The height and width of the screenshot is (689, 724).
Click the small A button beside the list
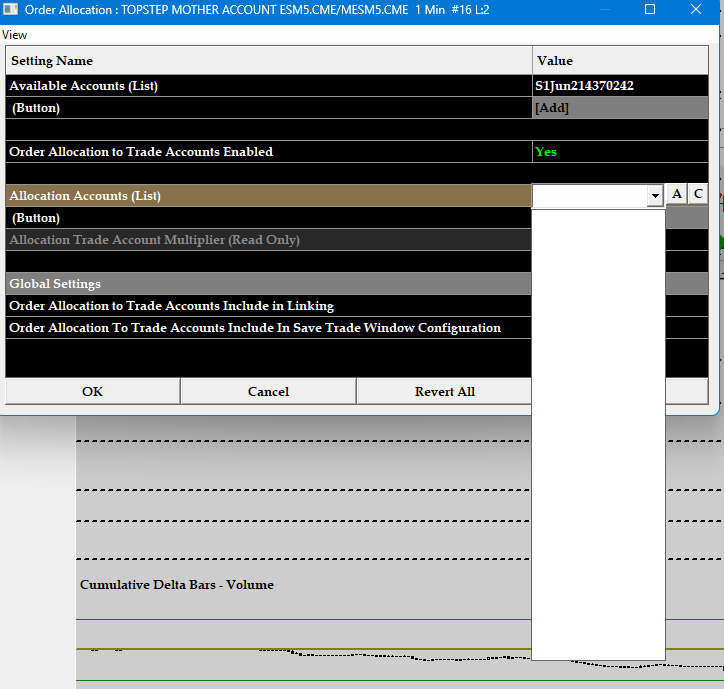click(x=676, y=195)
